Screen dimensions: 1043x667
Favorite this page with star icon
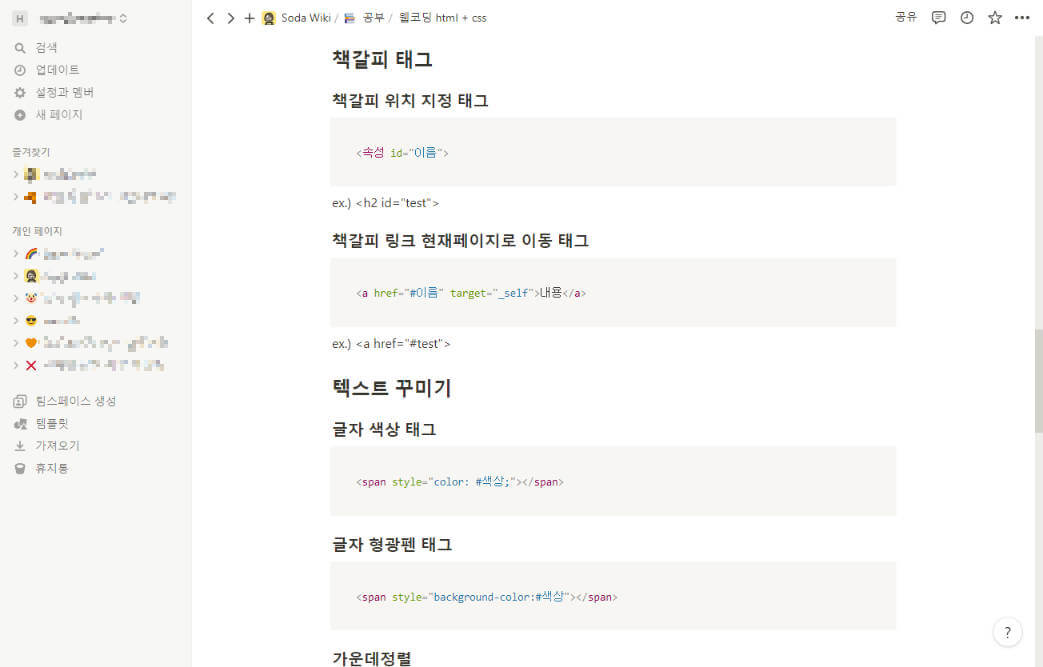(994, 18)
